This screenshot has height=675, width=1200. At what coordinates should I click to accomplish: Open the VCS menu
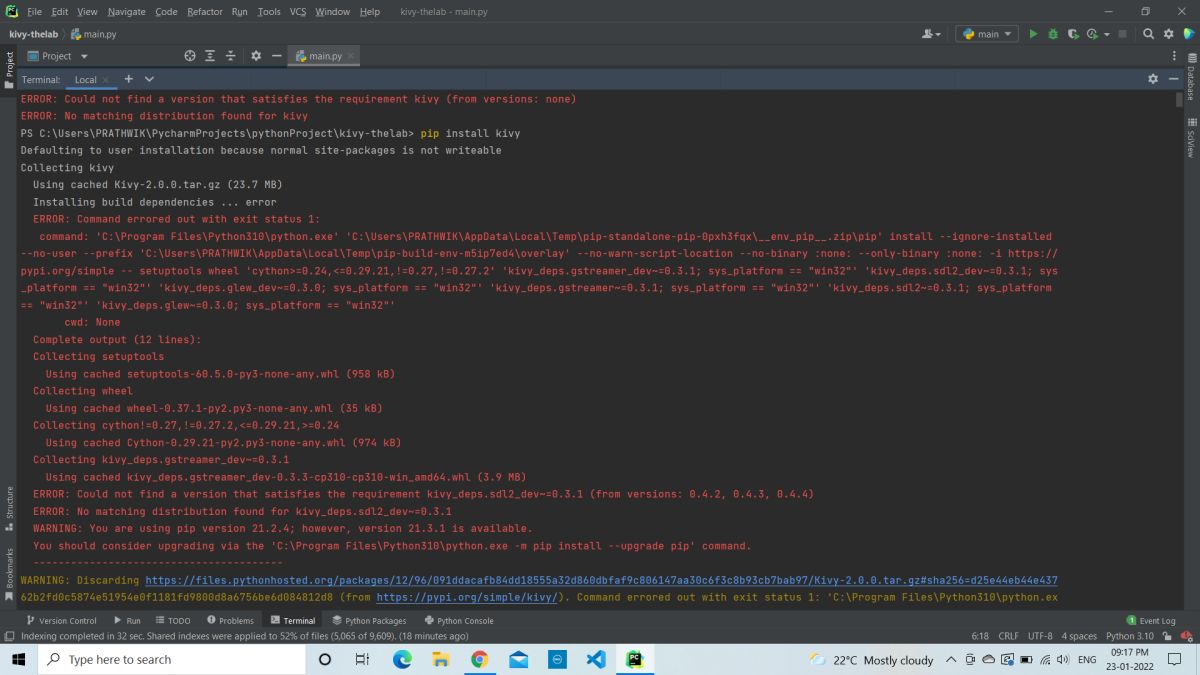click(x=298, y=11)
